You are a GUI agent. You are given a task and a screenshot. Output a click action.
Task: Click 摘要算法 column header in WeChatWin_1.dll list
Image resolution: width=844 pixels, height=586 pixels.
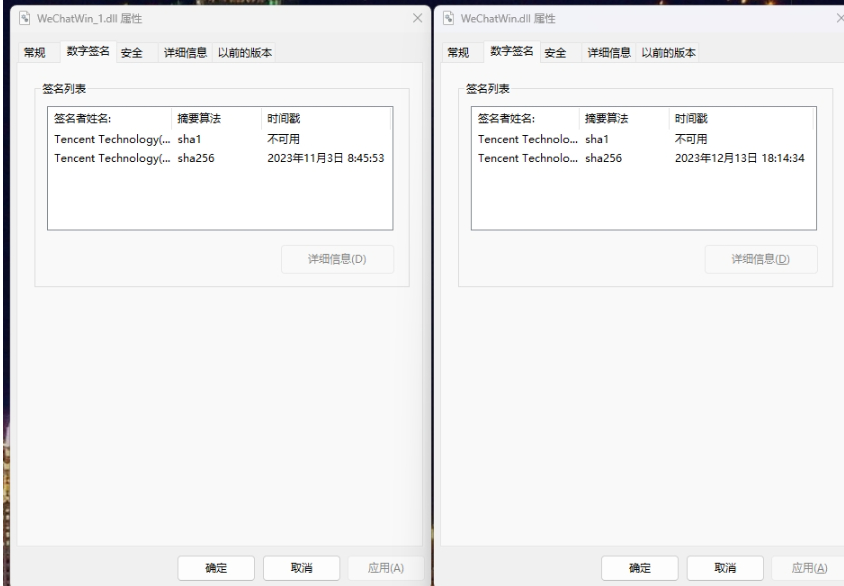tap(216, 118)
